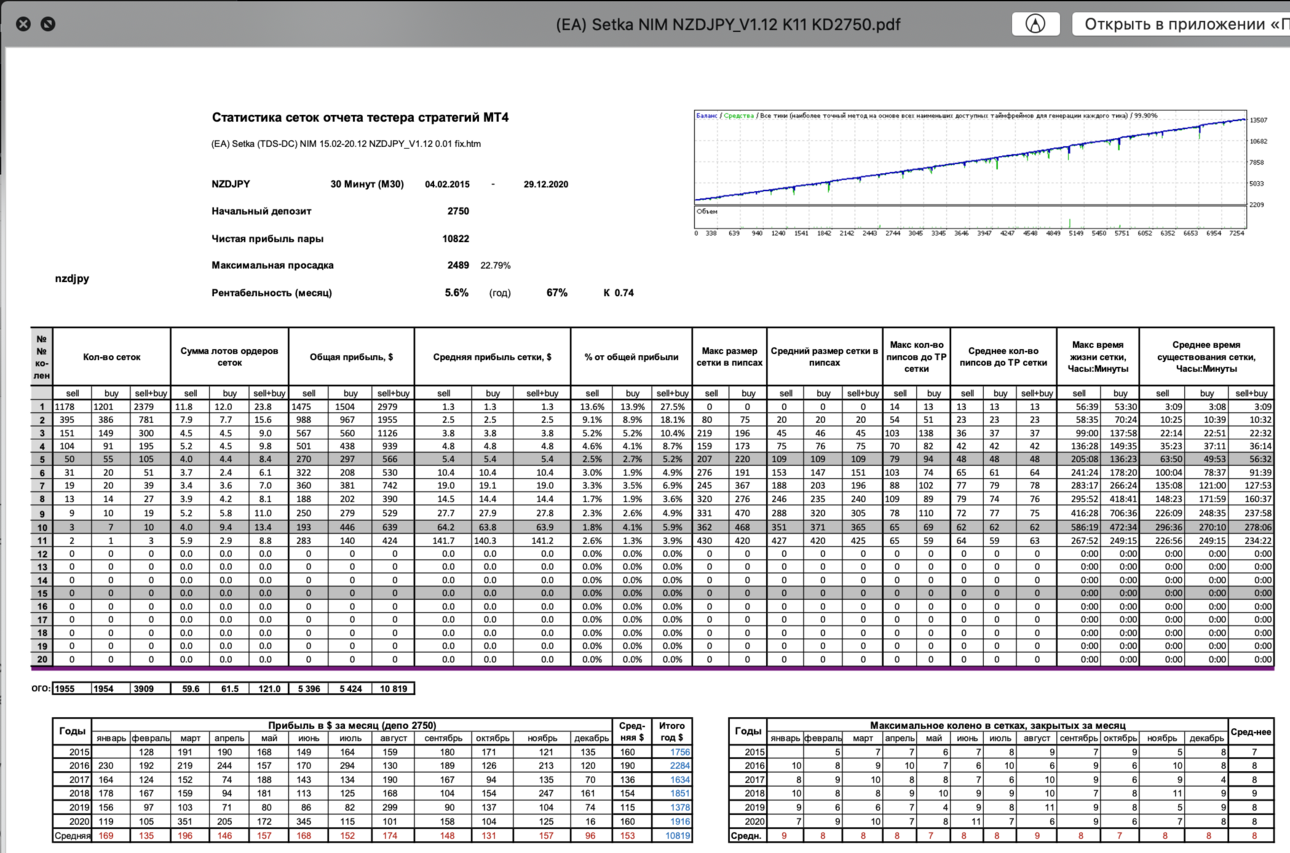The width and height of the screenshot is (1290, 853).
Task: Click the Markup pen icon in title bar
Action: (1035, 24)
